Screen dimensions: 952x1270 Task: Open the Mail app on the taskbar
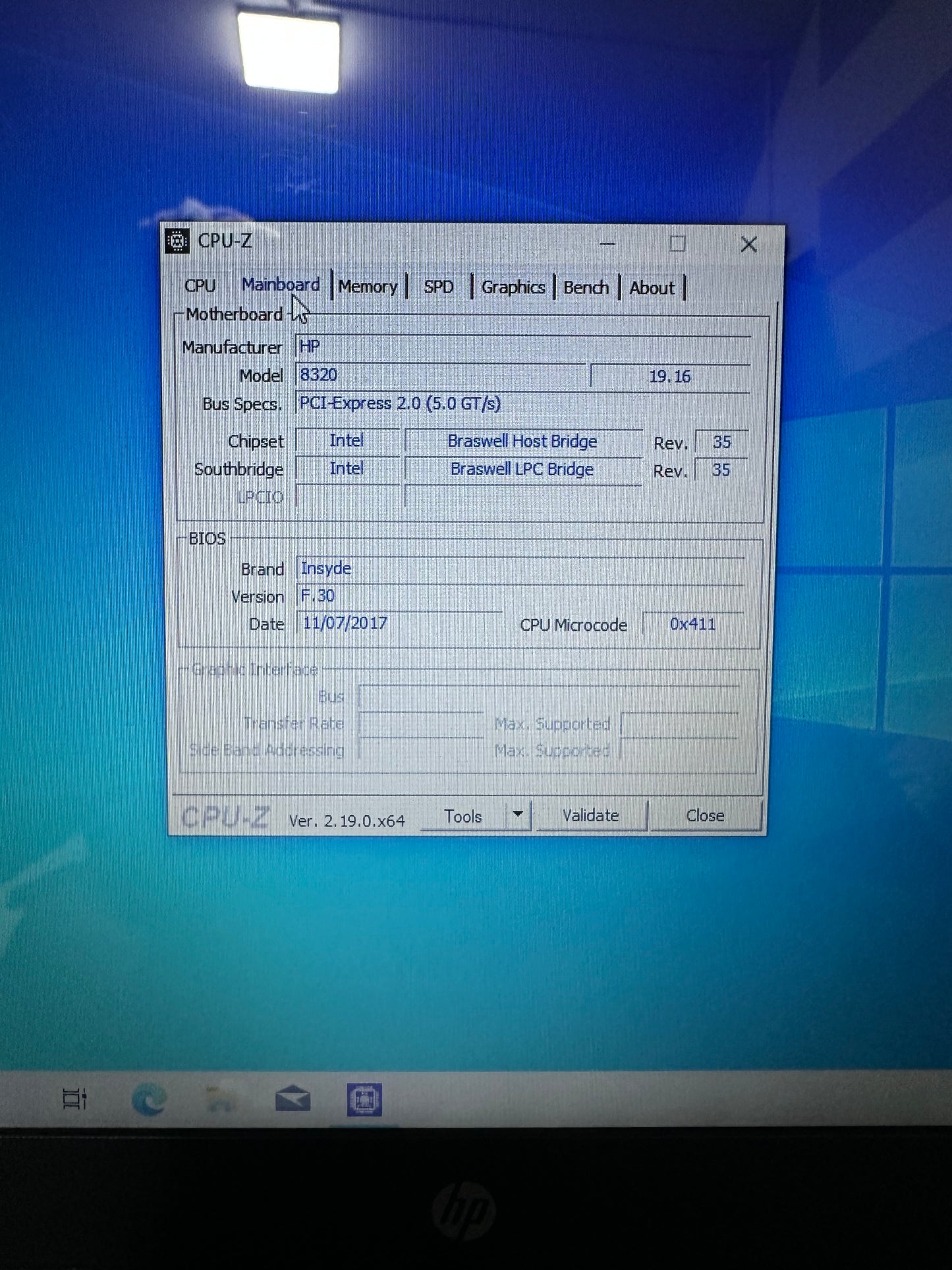[293, 1099]
